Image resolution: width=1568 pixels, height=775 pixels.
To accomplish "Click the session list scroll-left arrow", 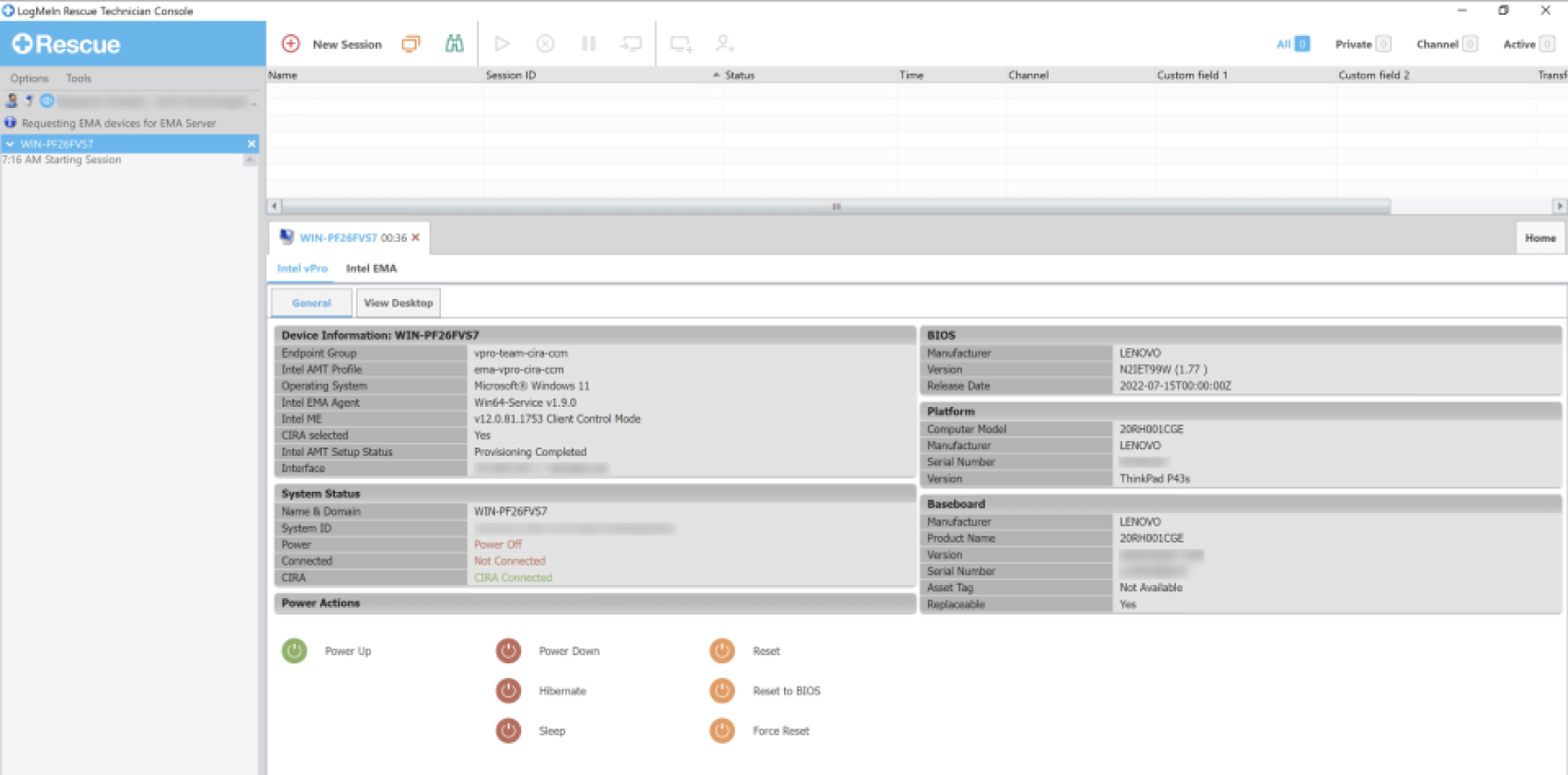I will point(274,206).
